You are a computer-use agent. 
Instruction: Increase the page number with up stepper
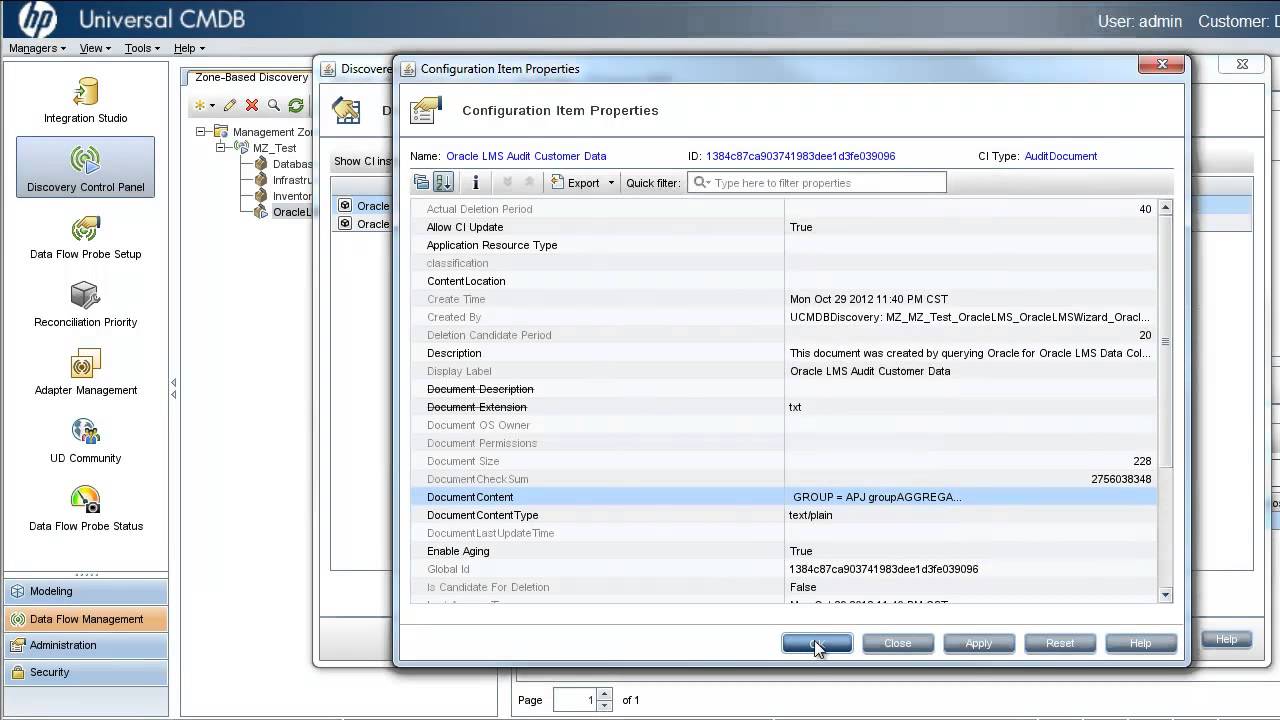(604, 695)
